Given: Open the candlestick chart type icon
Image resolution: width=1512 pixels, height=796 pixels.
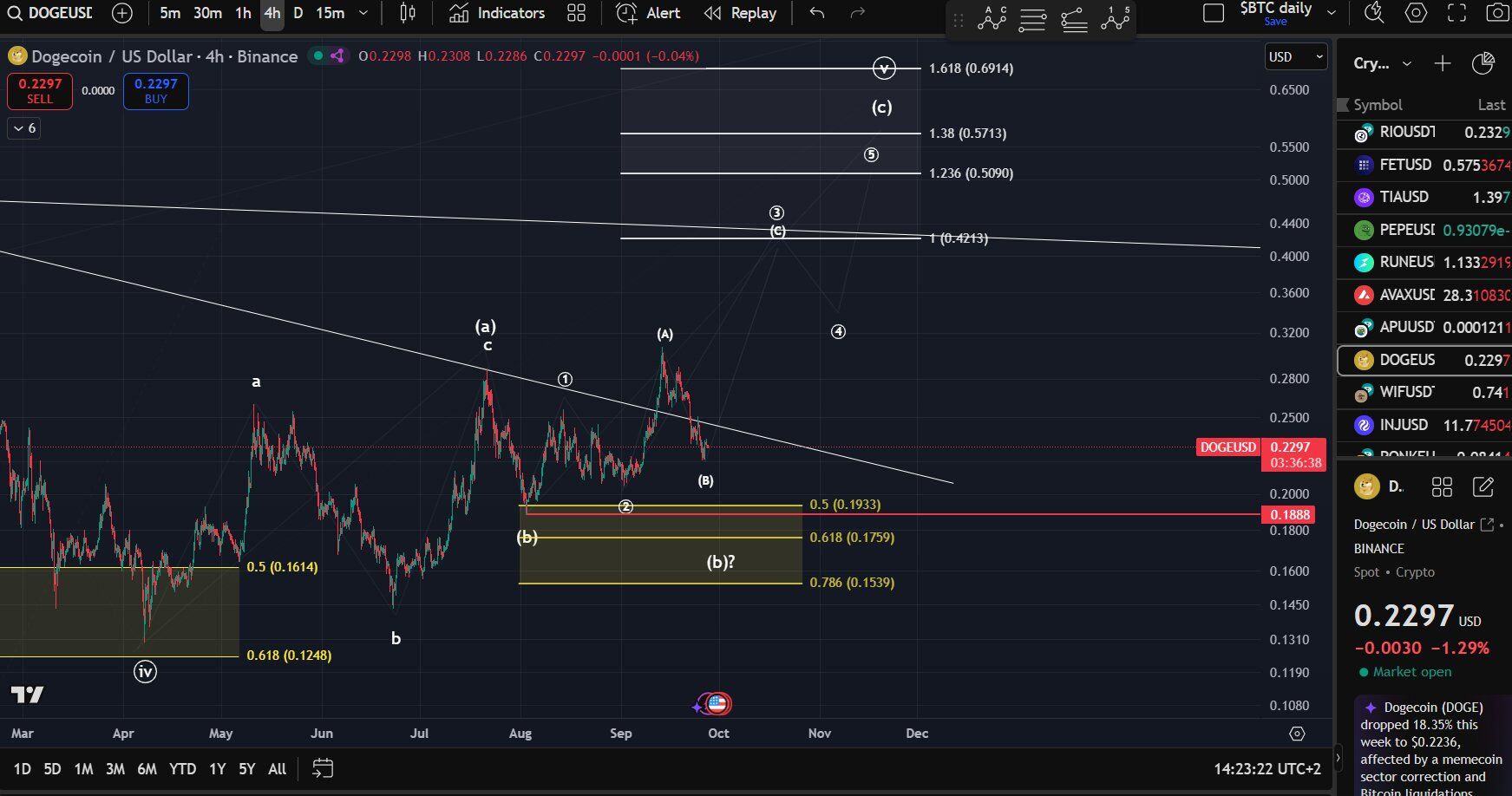Looking at the screenshot, I should tap(407, 13).
